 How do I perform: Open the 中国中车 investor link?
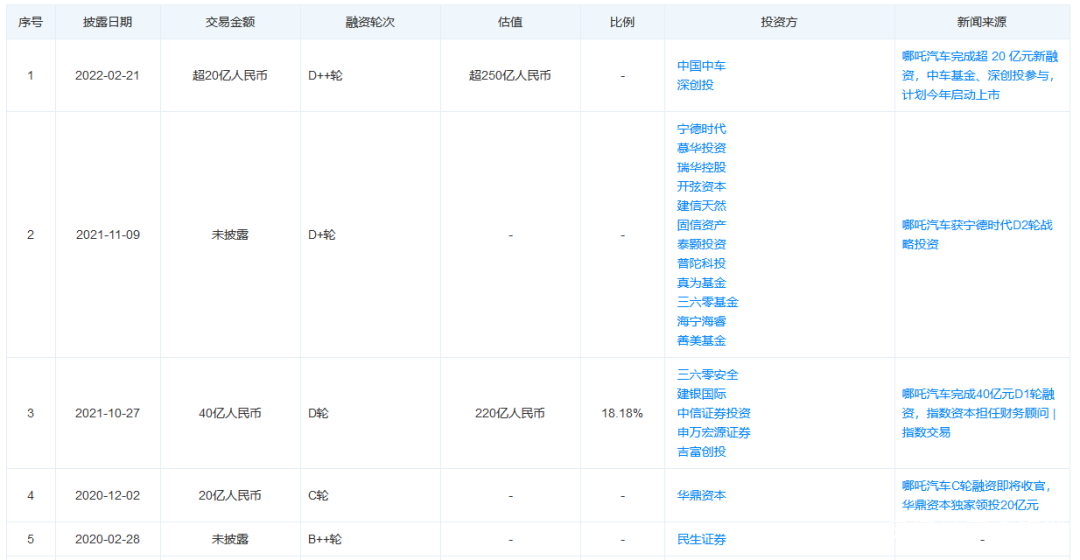click(701, 66)
